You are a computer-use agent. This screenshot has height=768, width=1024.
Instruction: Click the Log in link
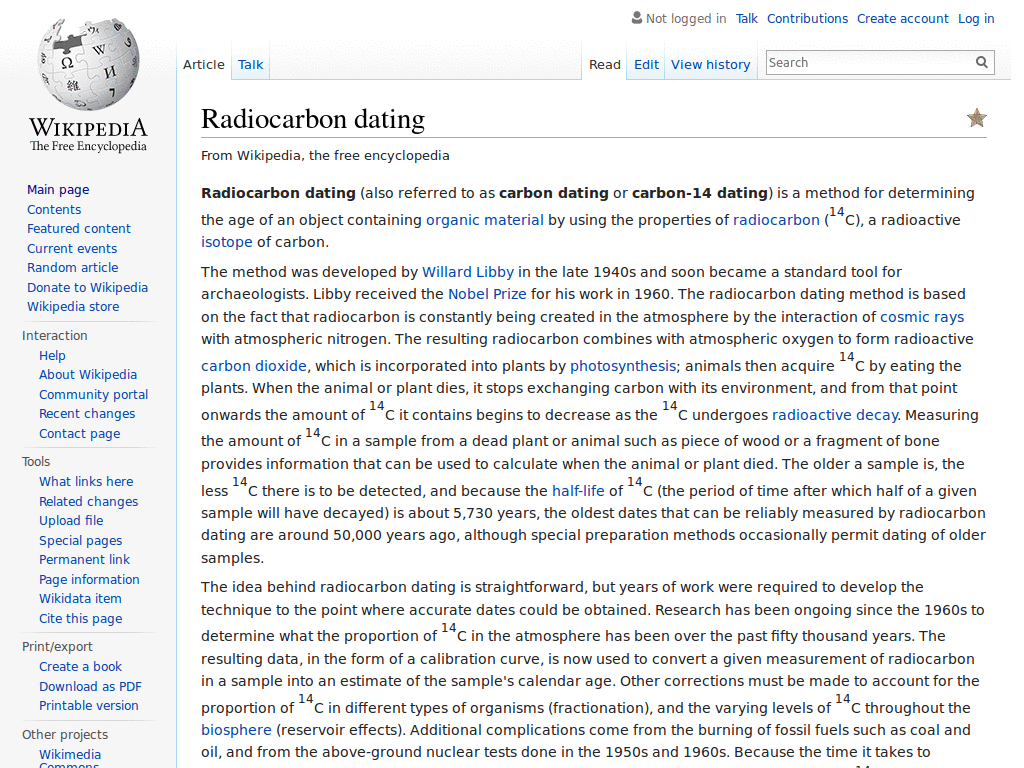(976, 18)
